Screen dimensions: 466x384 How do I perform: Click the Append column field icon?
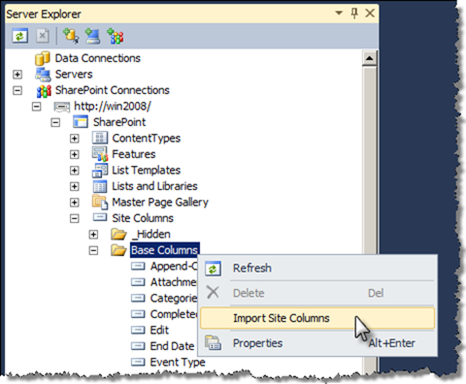coord(138,266)
